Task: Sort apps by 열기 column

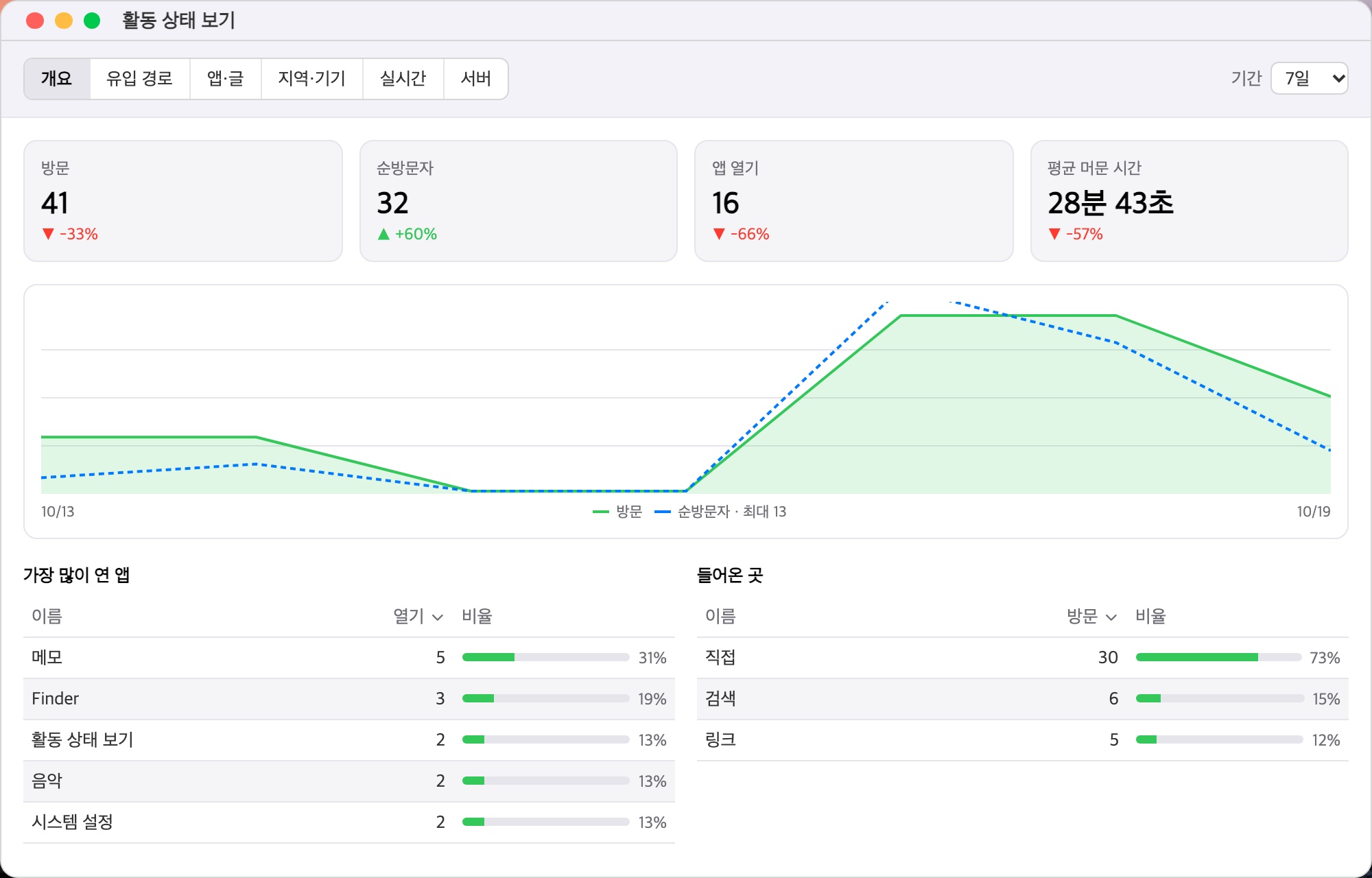Action: click(418, 616)
